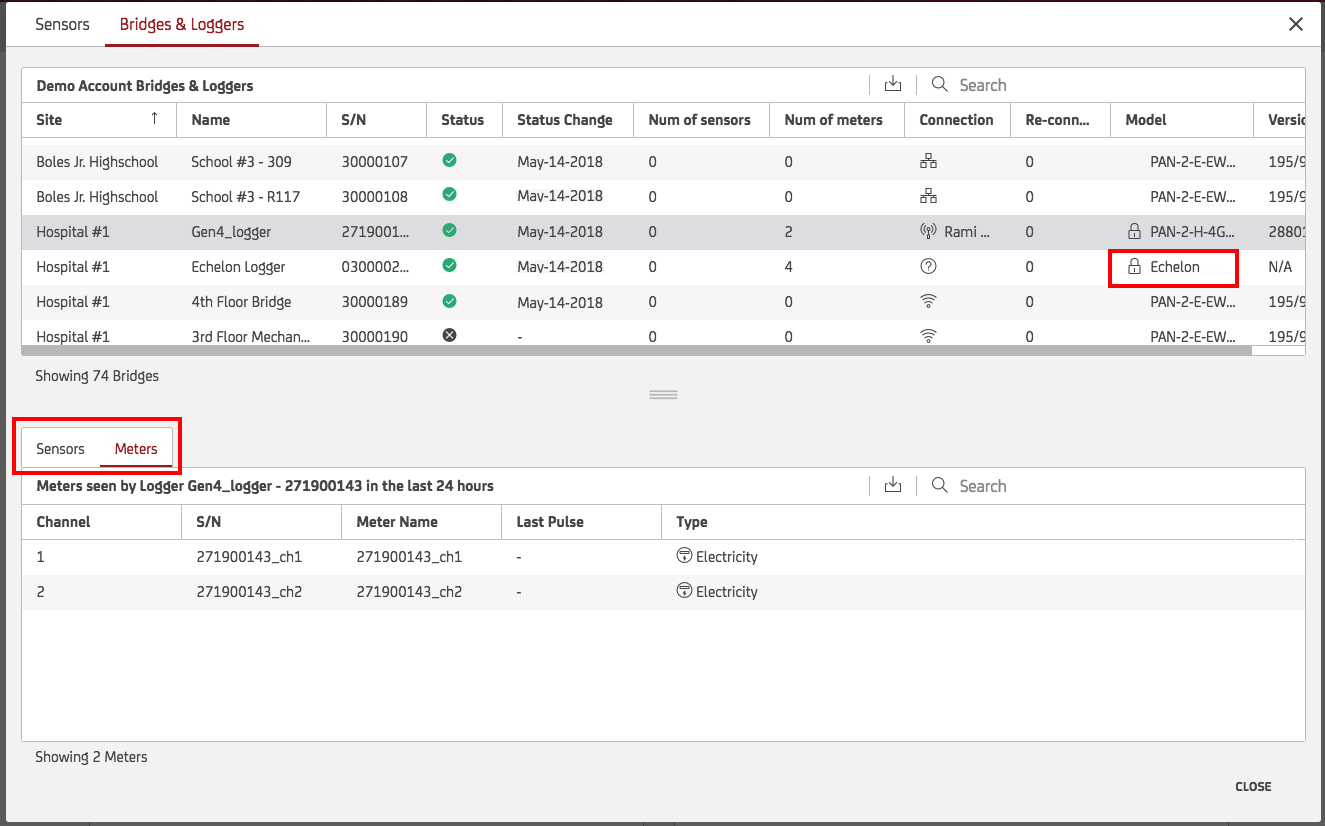This screenshot has height=826, width=1325.
Task: Toggle the Site column sort arrow
Action: click(x=155, y=118)
